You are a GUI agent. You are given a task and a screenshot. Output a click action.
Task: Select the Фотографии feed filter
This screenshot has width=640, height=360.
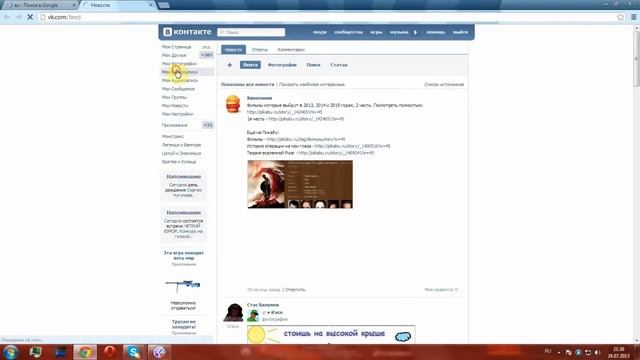282,65
